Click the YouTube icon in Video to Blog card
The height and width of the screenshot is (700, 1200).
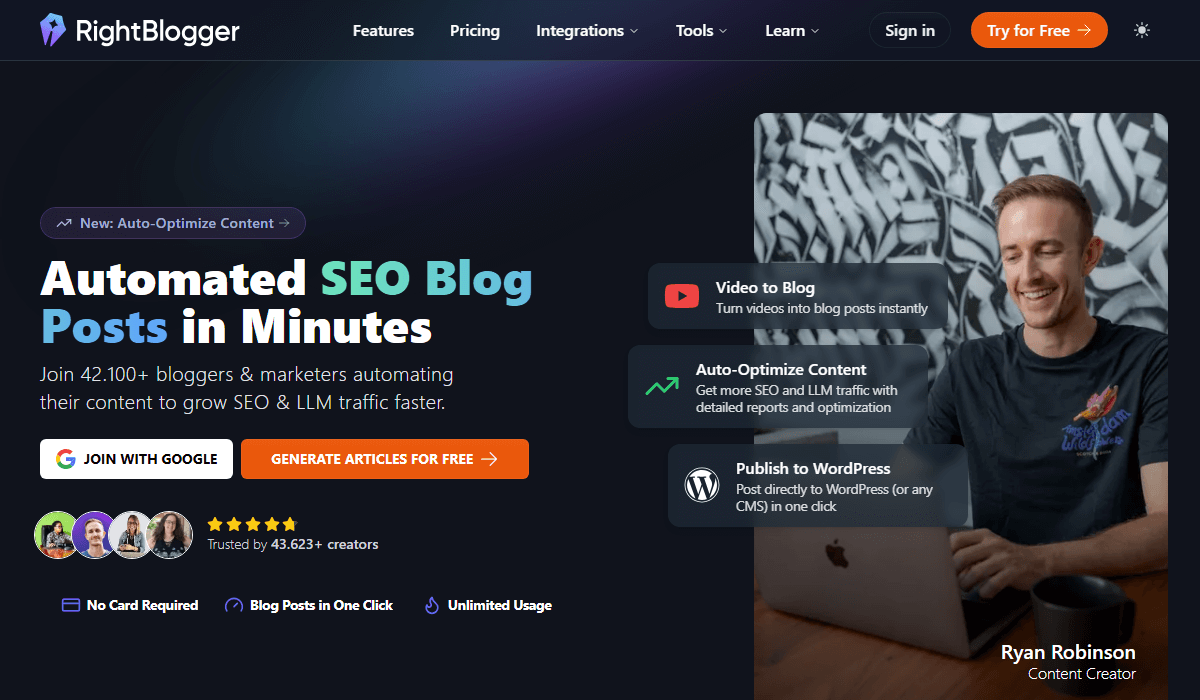(x=682, y=296)
